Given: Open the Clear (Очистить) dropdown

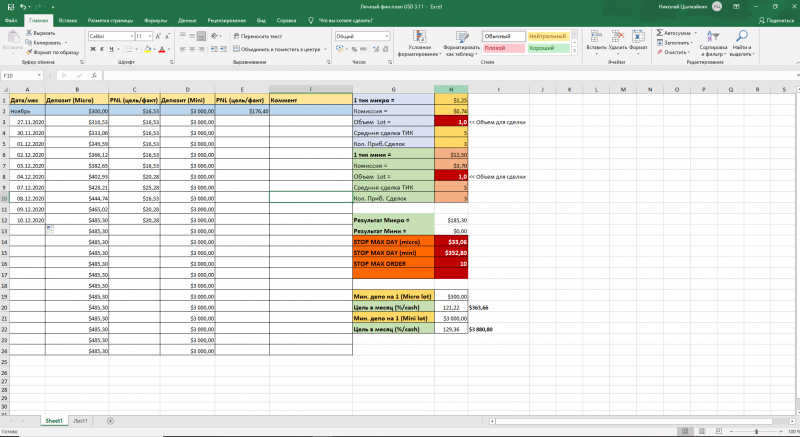Looking at the screenshot, I should click(x=673, y=52).
